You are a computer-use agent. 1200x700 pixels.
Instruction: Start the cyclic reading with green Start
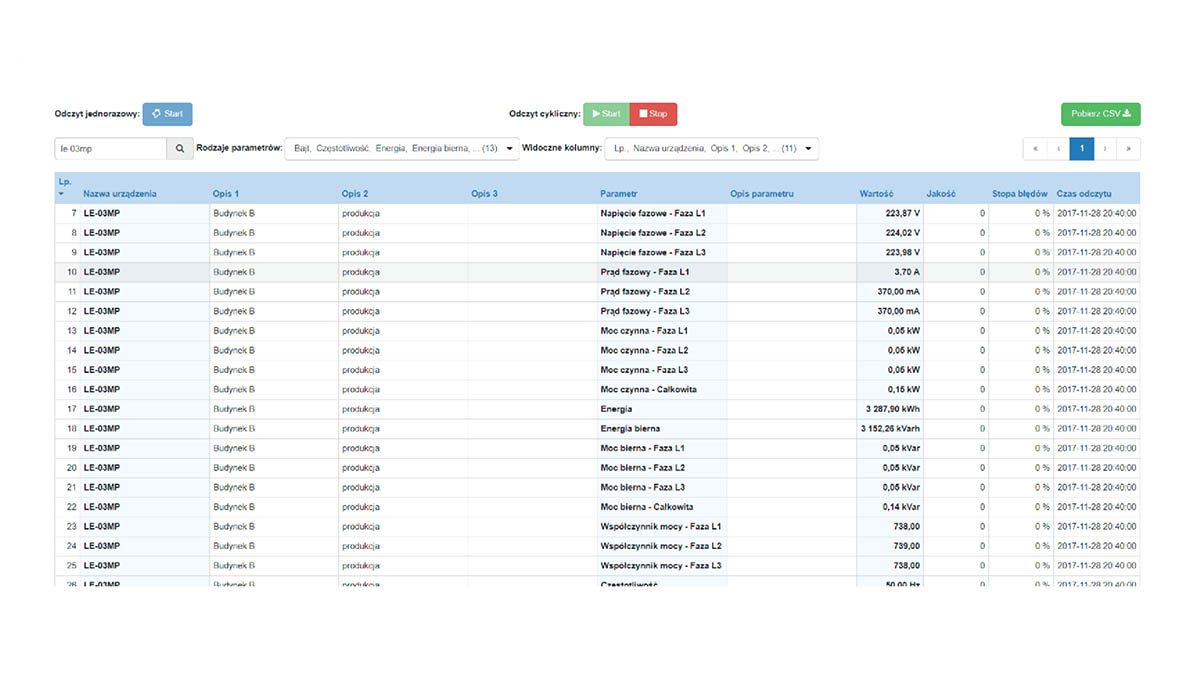(607, 114)
